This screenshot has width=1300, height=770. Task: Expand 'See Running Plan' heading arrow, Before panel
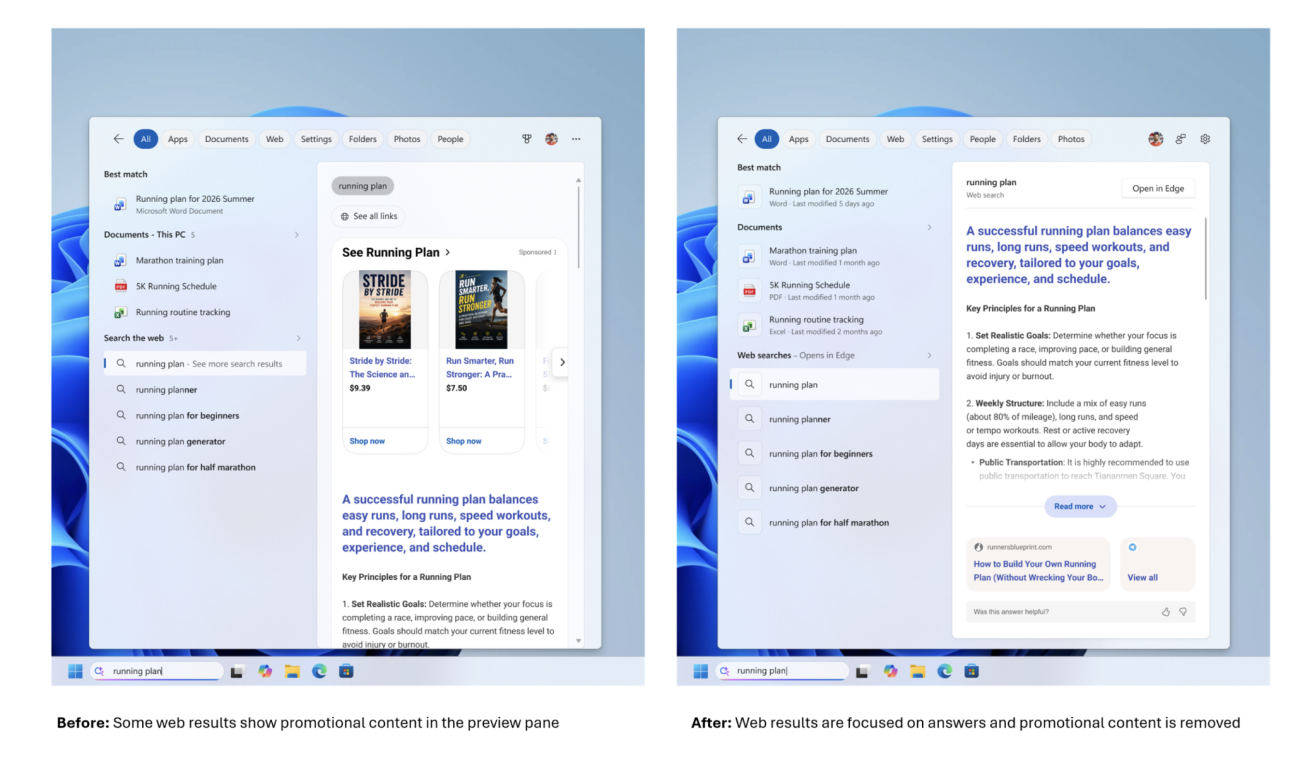(447, 253)
